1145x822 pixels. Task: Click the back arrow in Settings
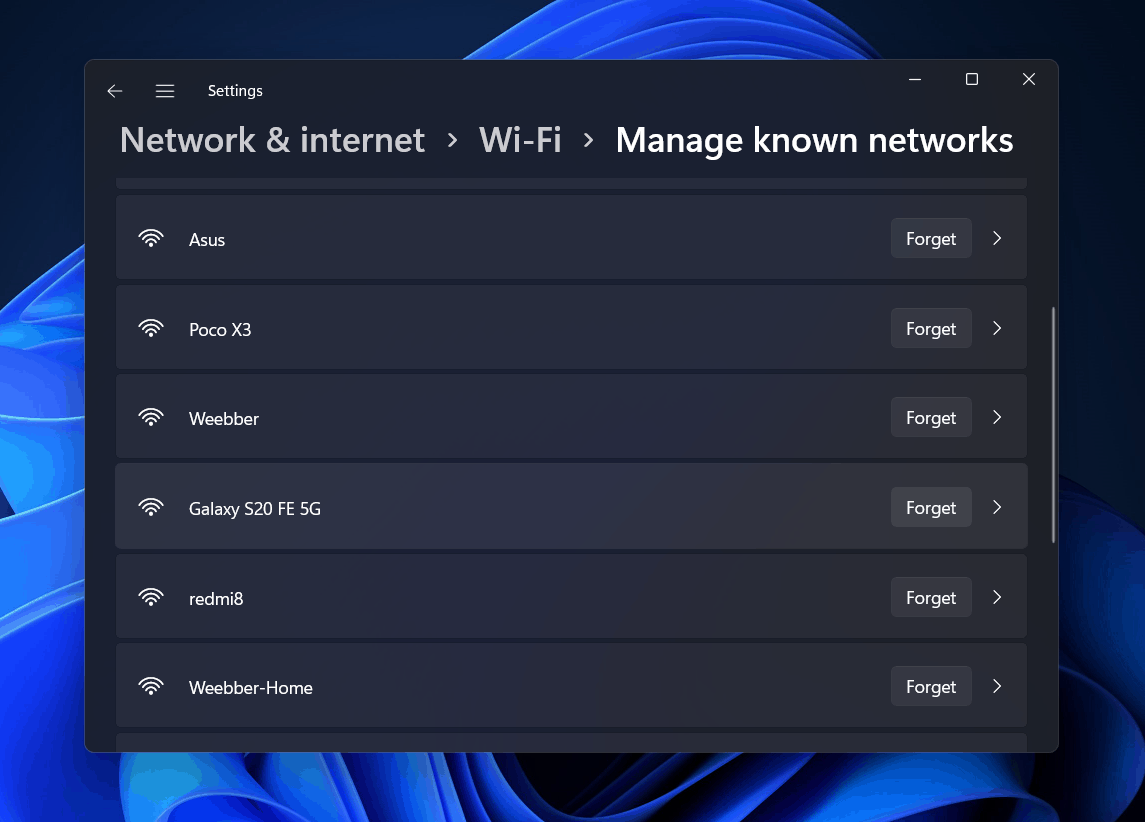coord(114,90)
